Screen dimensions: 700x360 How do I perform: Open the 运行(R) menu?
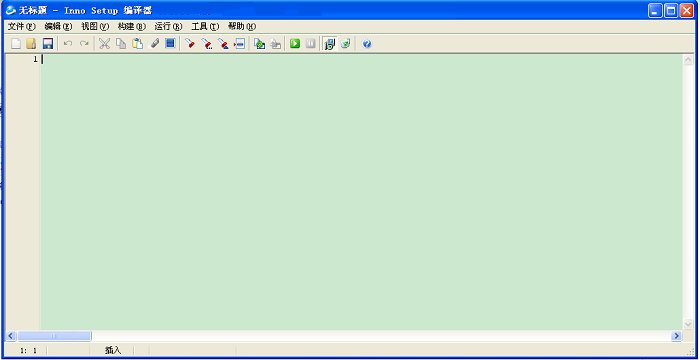coord(168,26)
